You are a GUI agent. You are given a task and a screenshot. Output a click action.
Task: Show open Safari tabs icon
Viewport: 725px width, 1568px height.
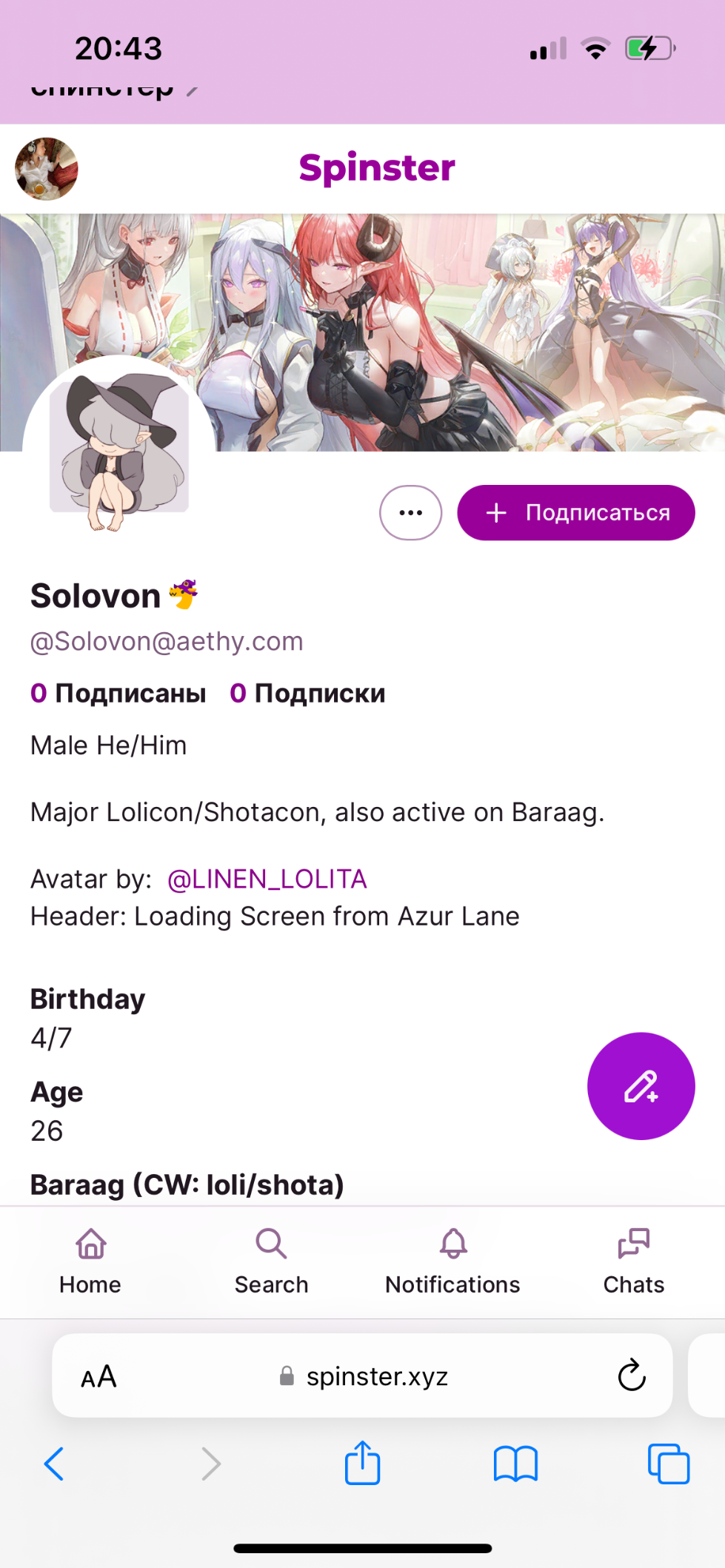(669, 1464)
